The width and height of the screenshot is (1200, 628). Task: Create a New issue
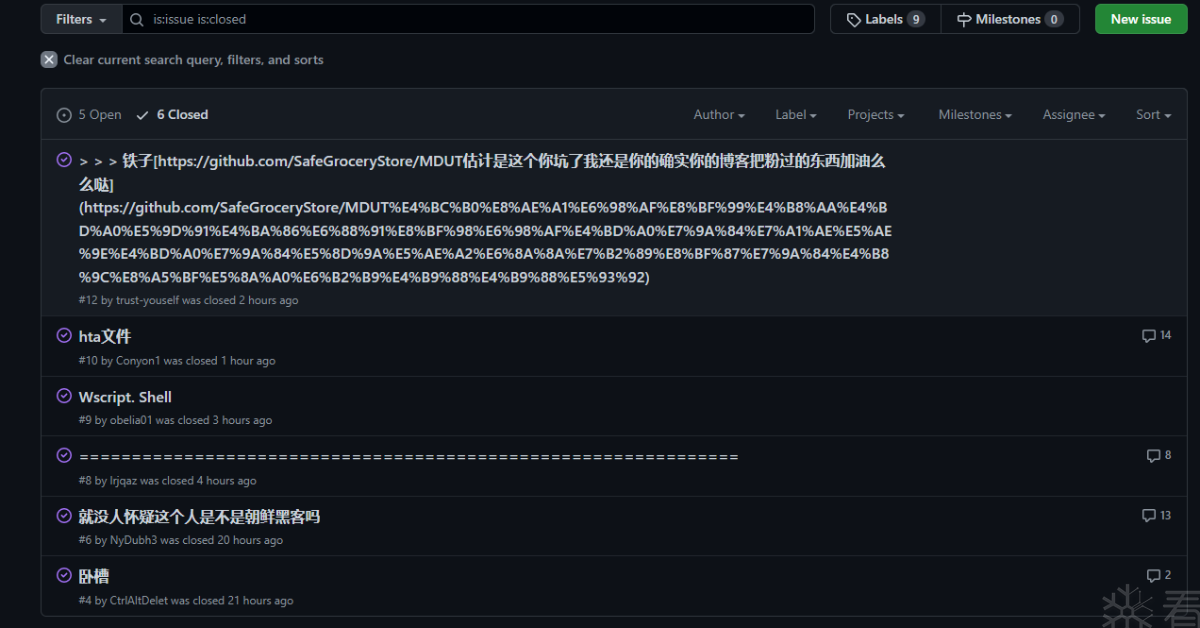click(1141, 19)
